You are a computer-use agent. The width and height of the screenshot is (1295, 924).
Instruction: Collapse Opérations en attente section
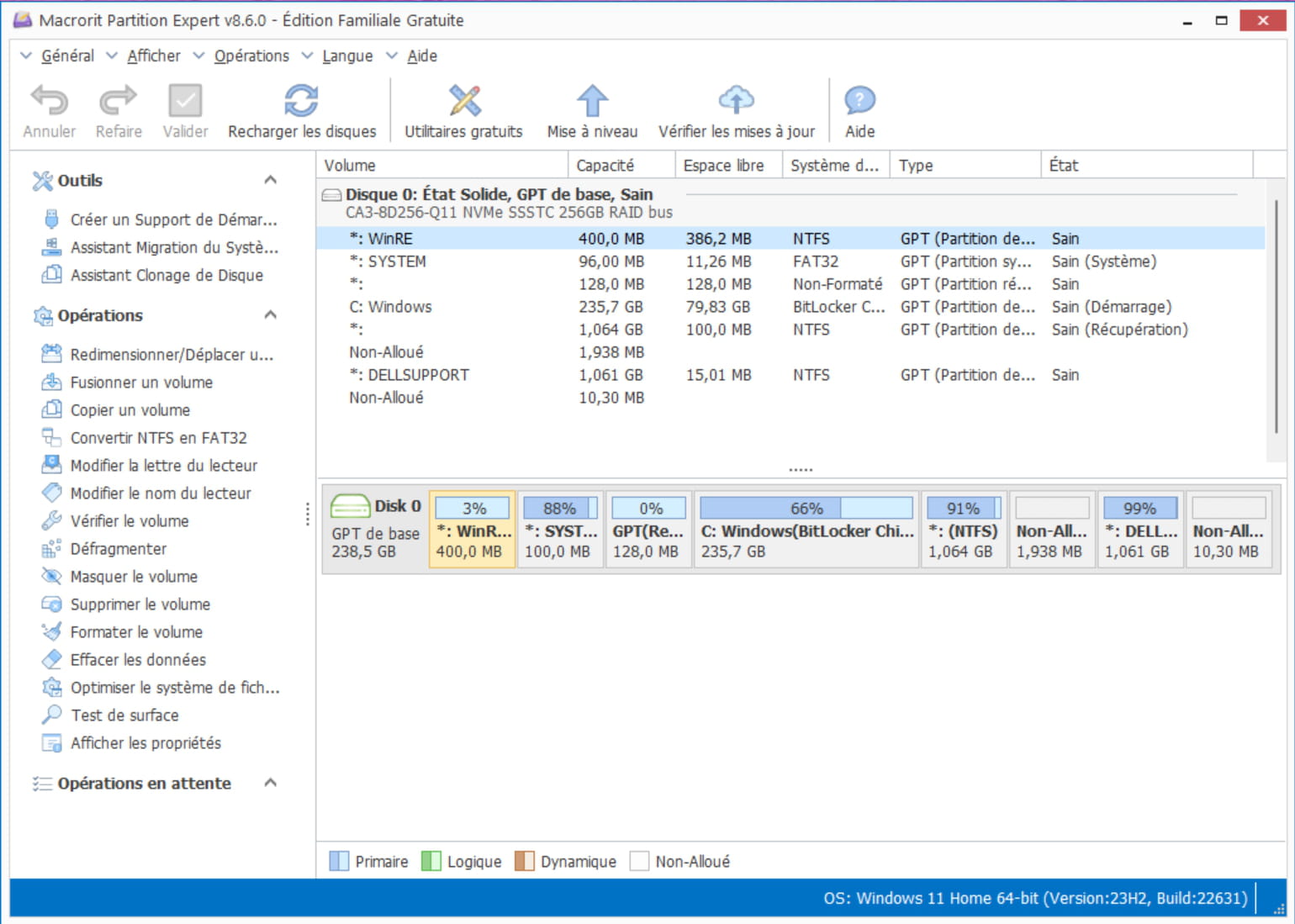tap(271, 784)
